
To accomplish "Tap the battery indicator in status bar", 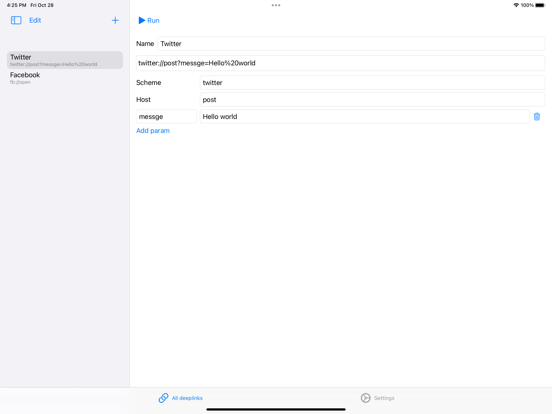I will point(540,5).
